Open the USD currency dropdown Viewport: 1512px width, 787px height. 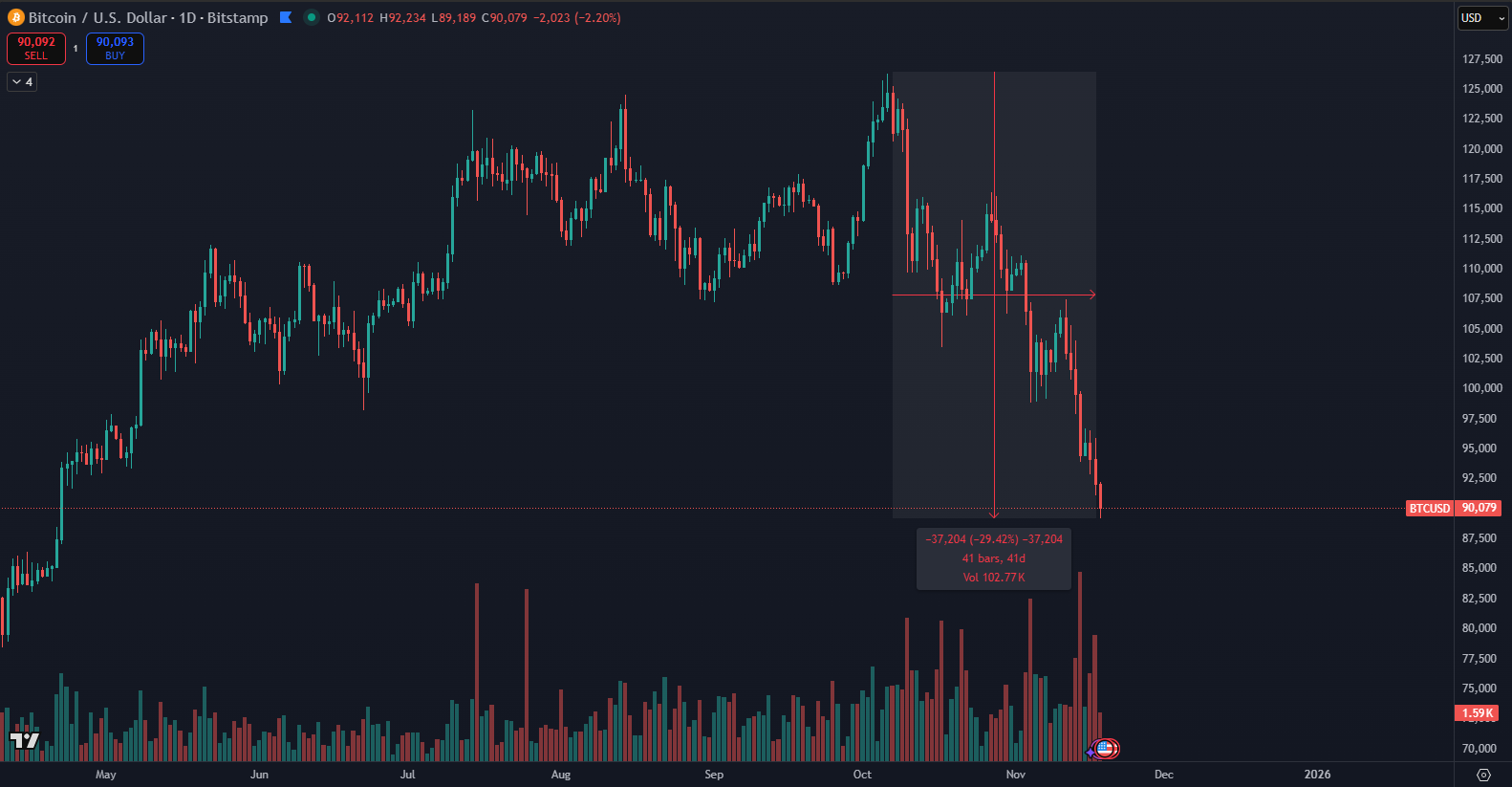pos(1481,18)
